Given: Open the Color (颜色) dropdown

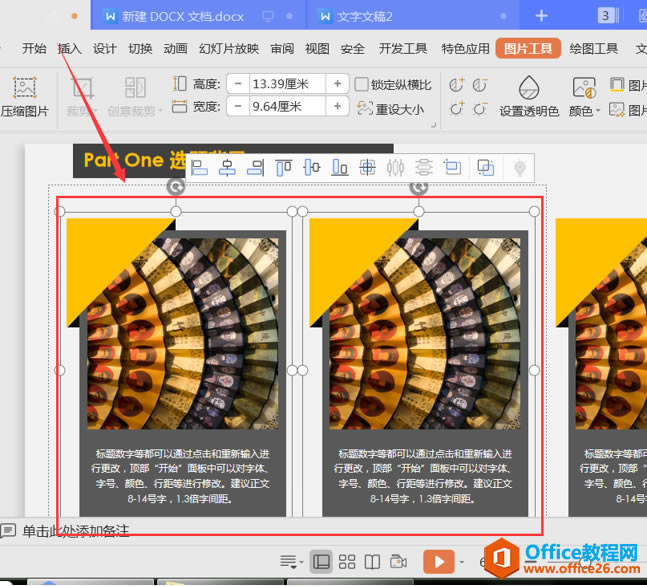Looking at the screenshot, I should click(x=585, y=111).
